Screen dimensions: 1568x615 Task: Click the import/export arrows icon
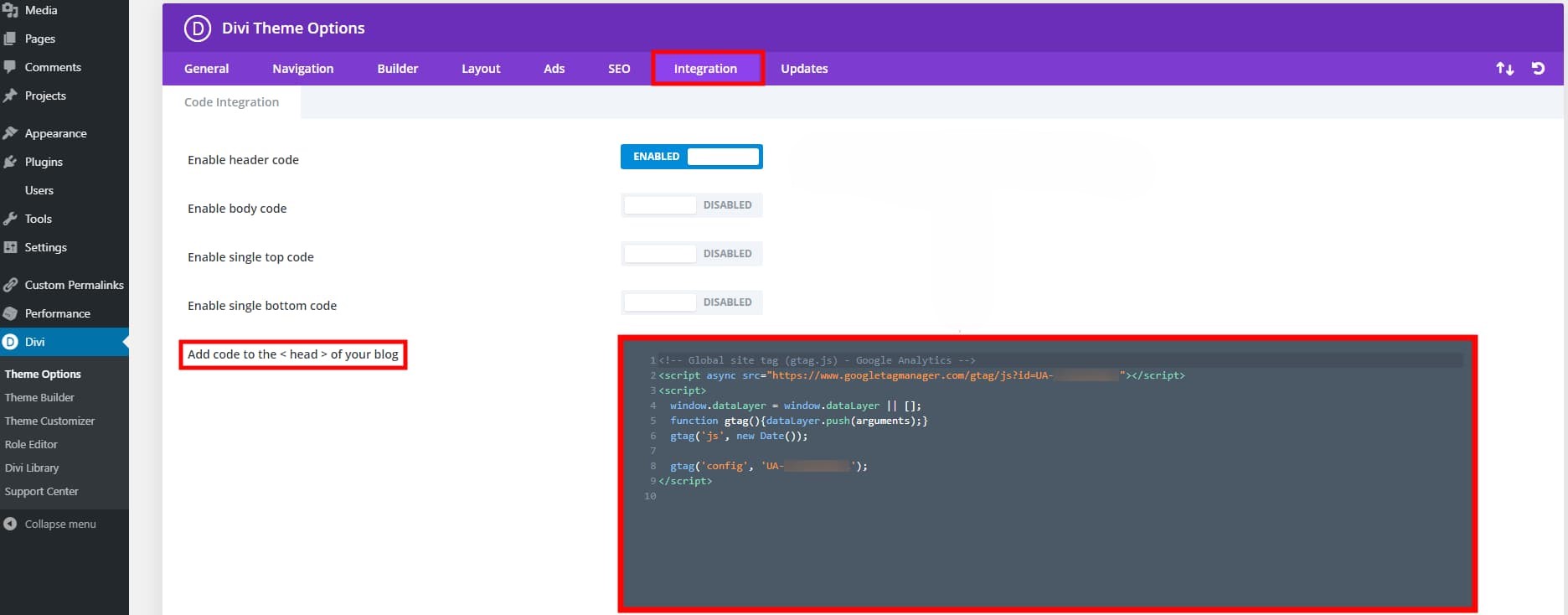pos(1505,69)
